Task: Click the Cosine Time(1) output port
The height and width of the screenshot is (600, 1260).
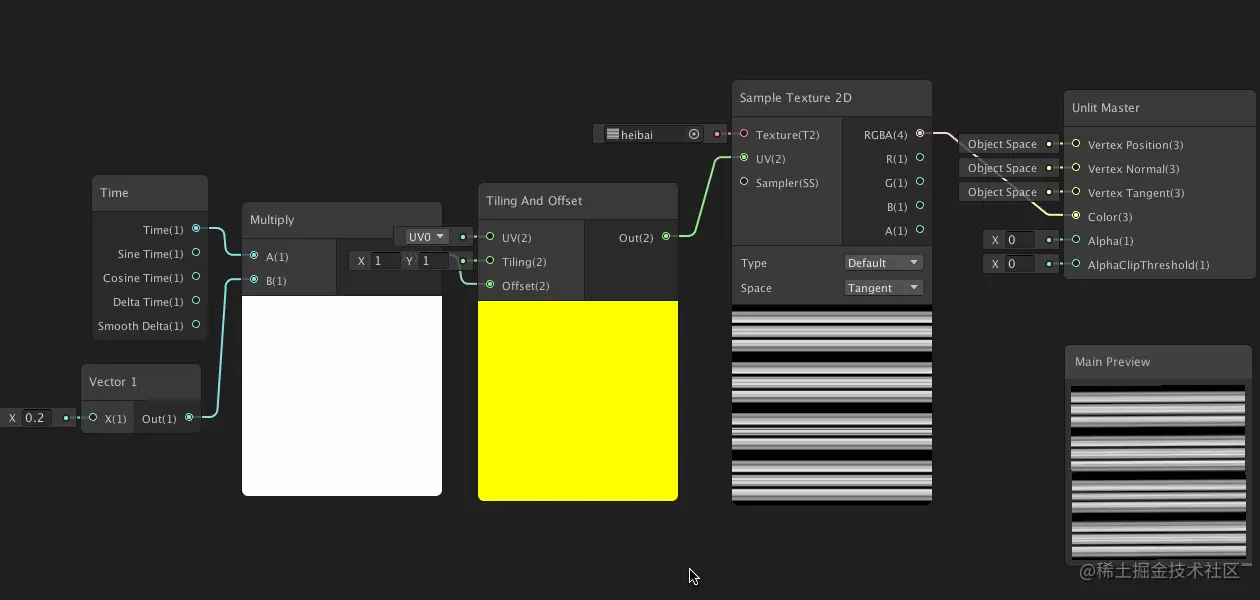Action: pos(196,277)
